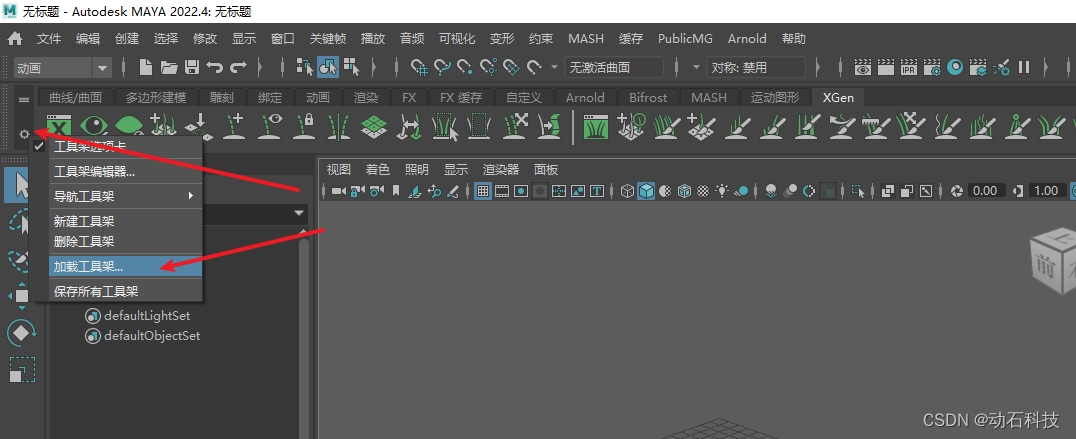Open dropdown arrow before 对称: 禁用 field
1076x439 pixels.
(x=695, y=67)
